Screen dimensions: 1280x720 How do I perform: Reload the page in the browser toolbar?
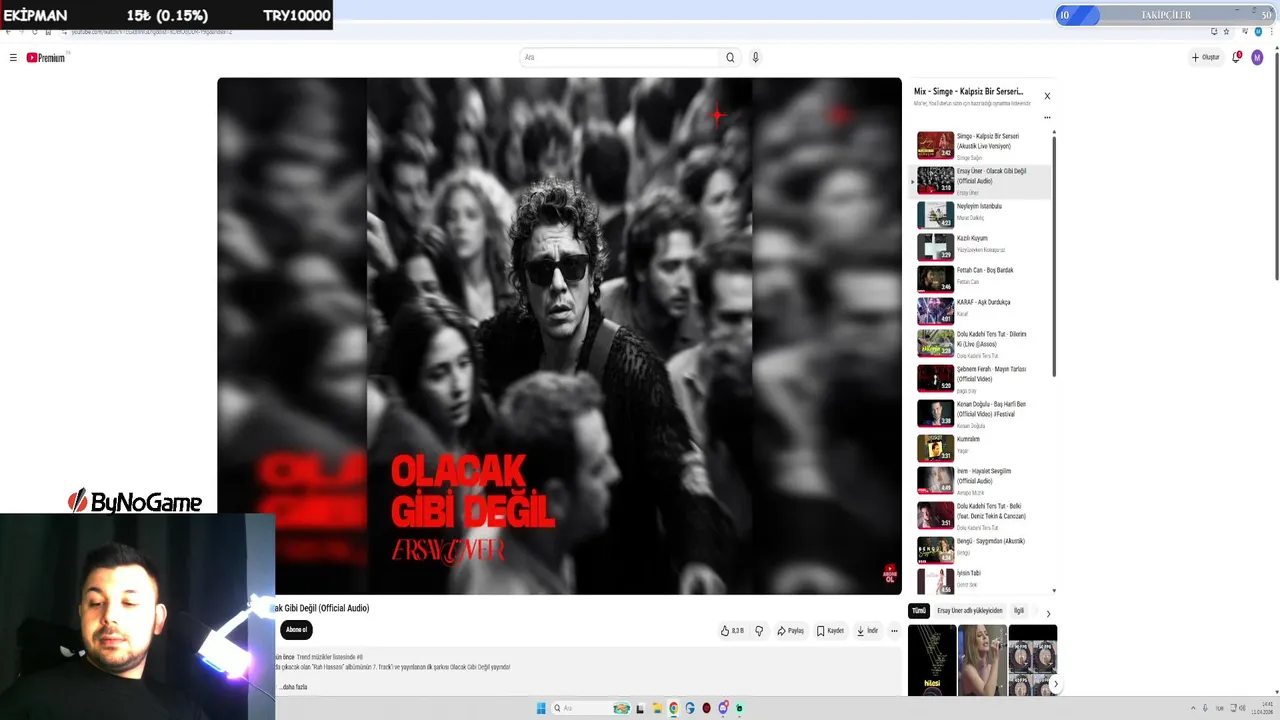pyautogui.click(x=34, y=32)
